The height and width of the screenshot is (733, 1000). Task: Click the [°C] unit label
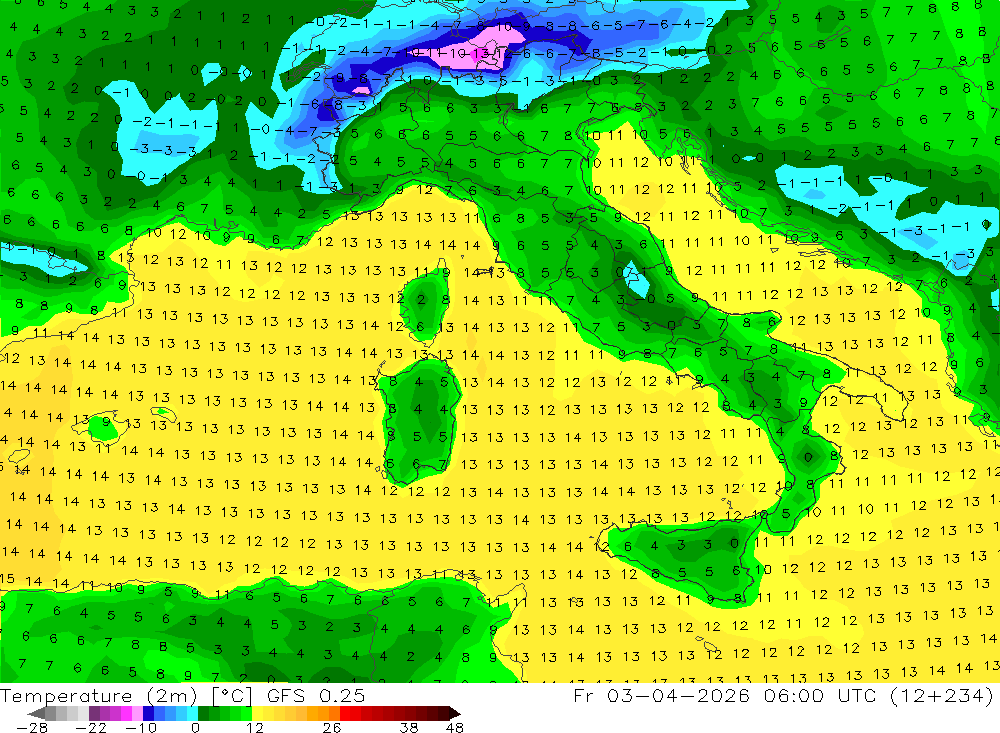coord(232,696)
